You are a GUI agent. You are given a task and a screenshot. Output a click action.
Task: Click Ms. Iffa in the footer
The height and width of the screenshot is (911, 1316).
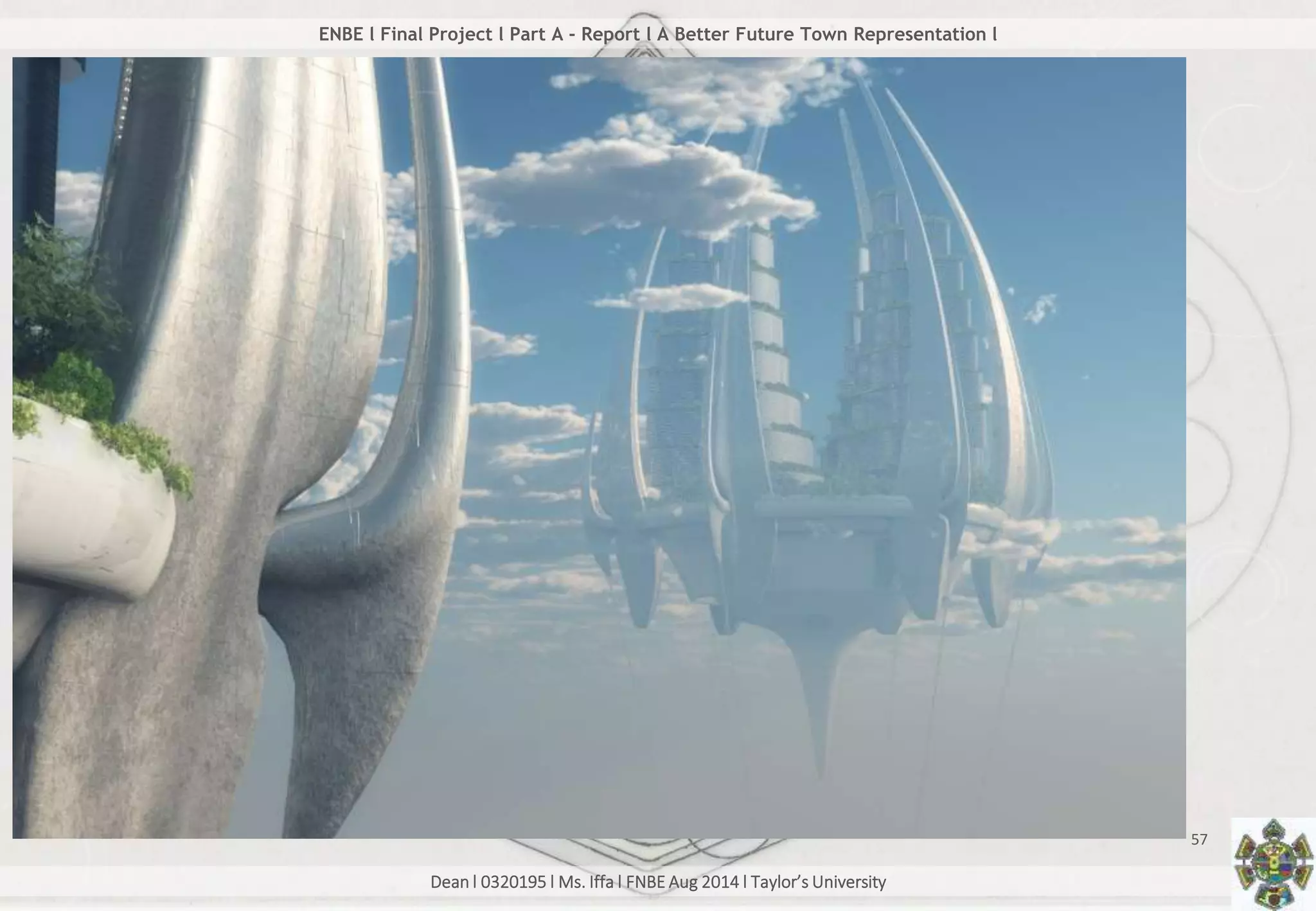pyautogui.click(x=585, y=882)
